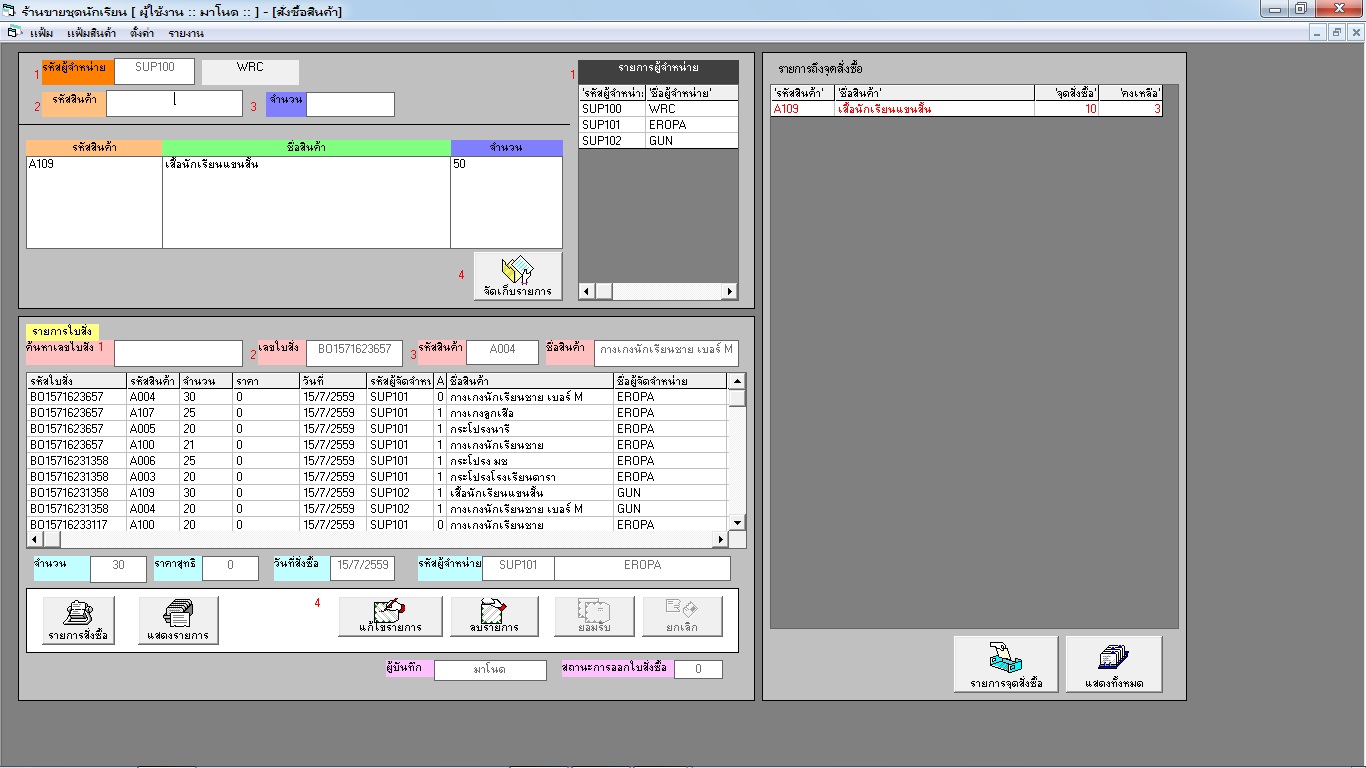1366x768 pixels.
Task: Click order table horizontal scroll left arrow
Action: point(35,540)
